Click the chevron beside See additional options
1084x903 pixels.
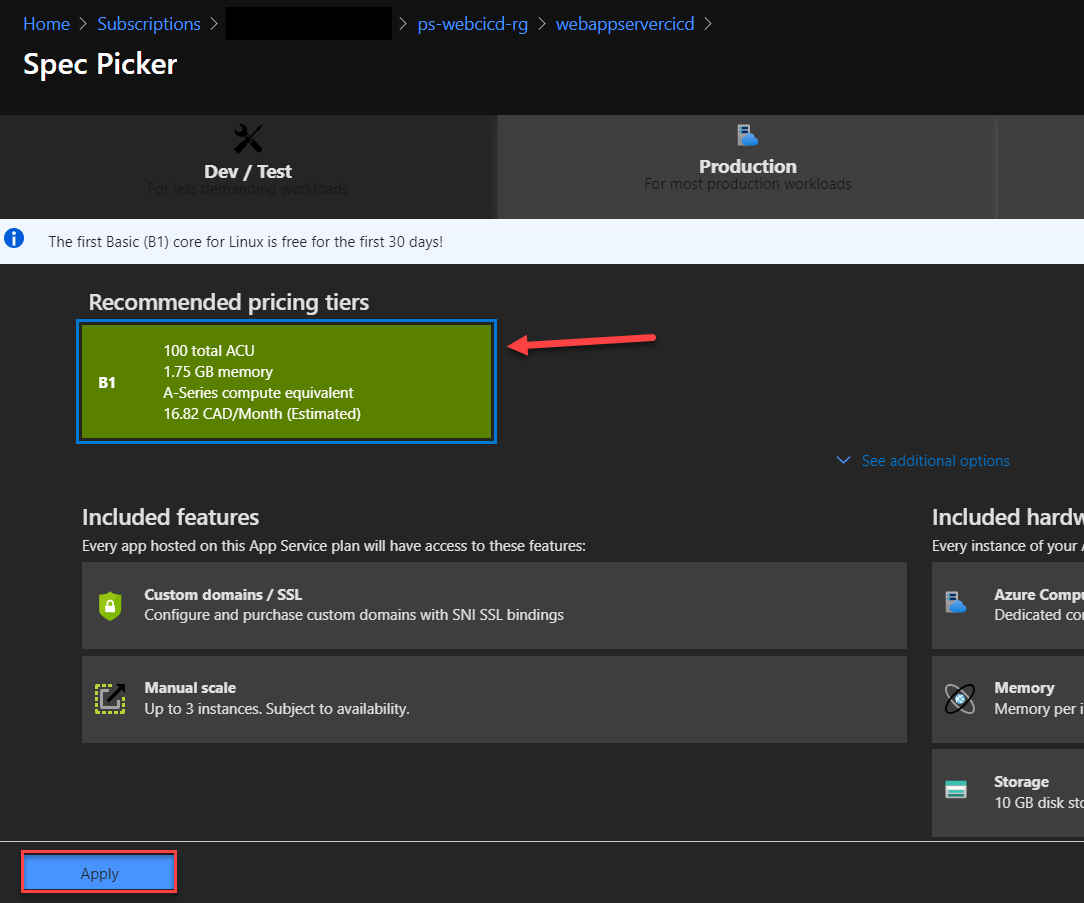pyautogui.click(x=843, y=460)
